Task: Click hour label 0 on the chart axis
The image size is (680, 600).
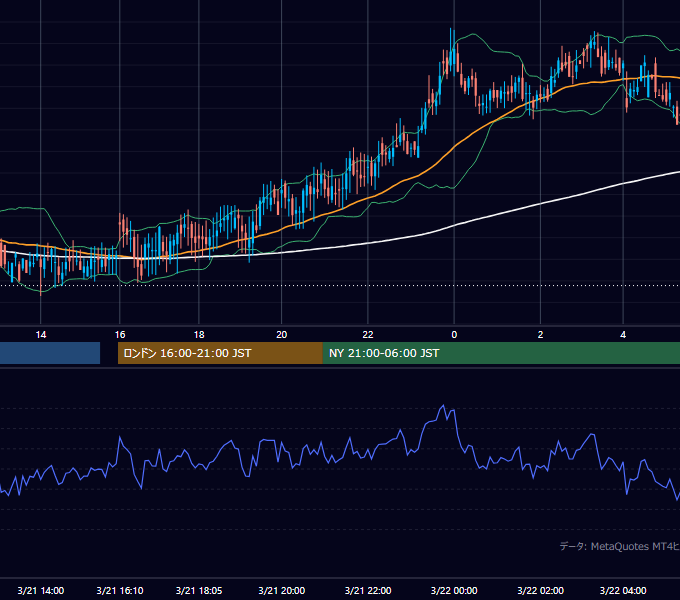Action: point(454,335)
